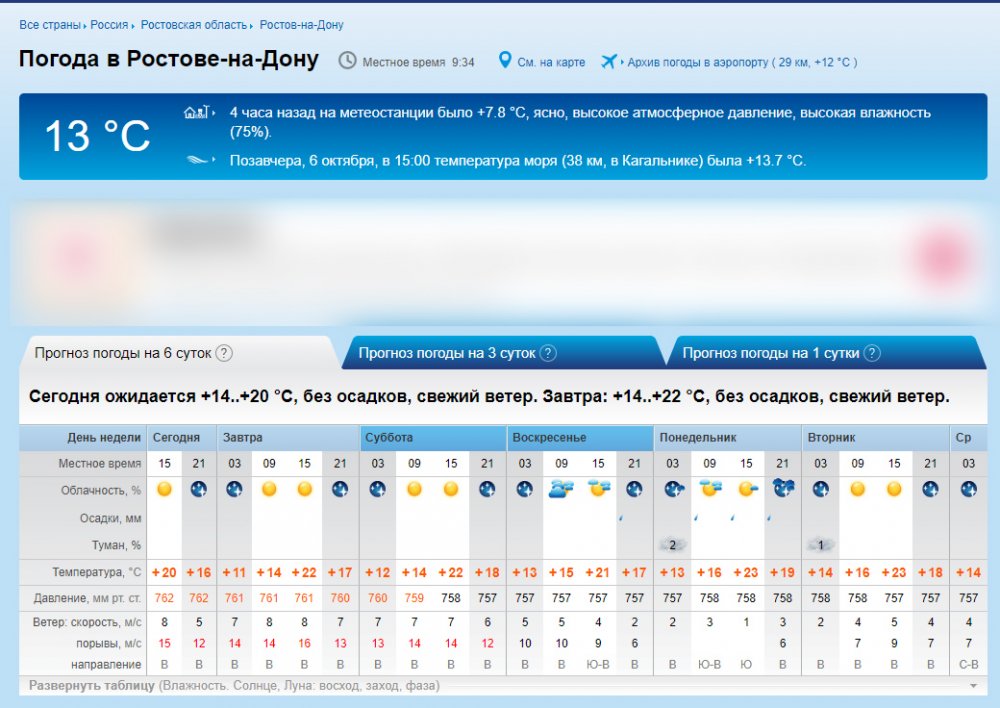Image resolution: width=1000 pixels, height=708 pixels.
Task: Open the 'Все страны' breadcrumb link
Action: tap(50, 25)
